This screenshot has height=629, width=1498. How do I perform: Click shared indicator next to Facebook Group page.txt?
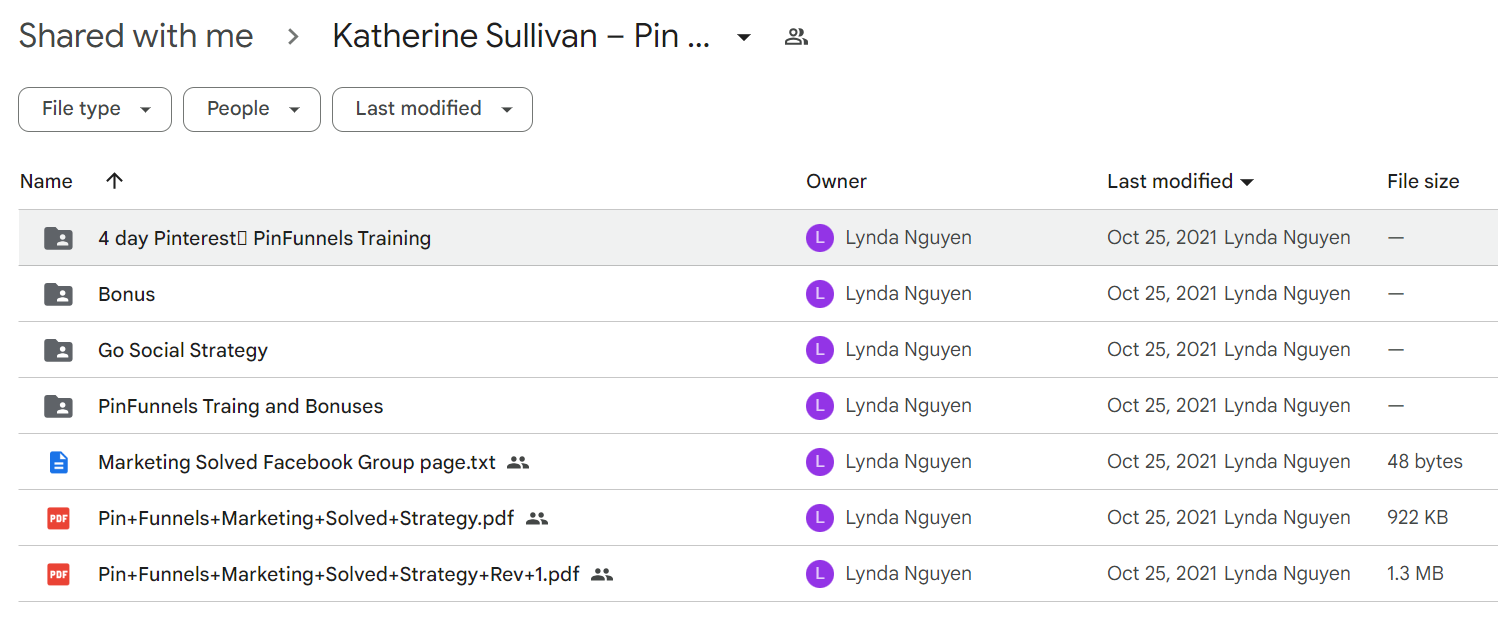517,462
